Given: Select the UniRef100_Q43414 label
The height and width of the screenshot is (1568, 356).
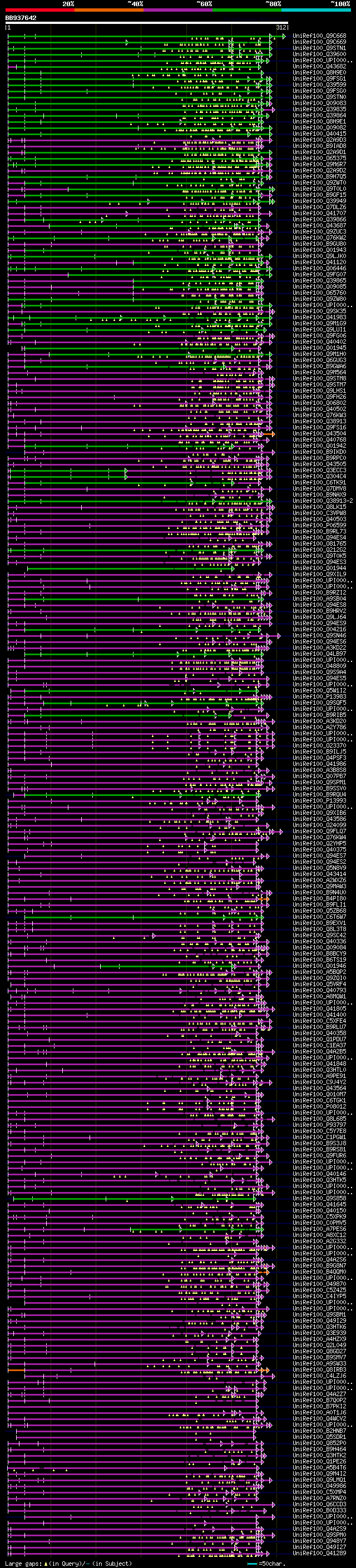Looking at the screenshot, I should click(x=319, y=874).
